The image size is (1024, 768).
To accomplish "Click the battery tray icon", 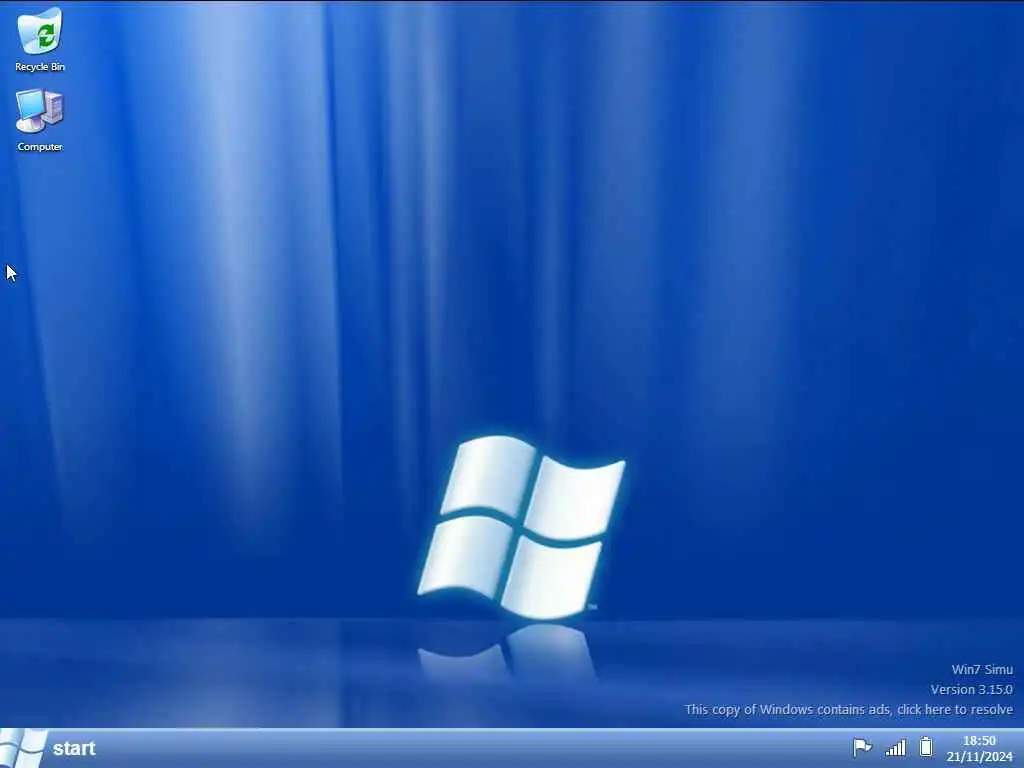I will coord(926,746).
